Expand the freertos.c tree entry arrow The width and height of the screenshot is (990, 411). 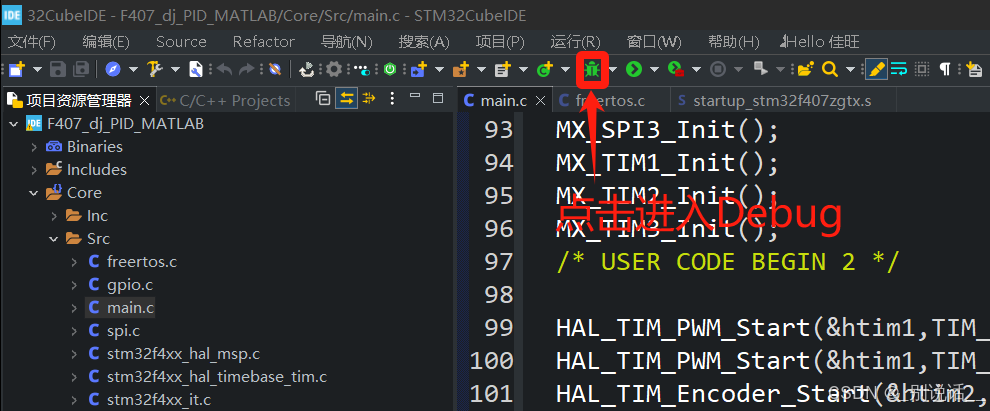point(75,262)
